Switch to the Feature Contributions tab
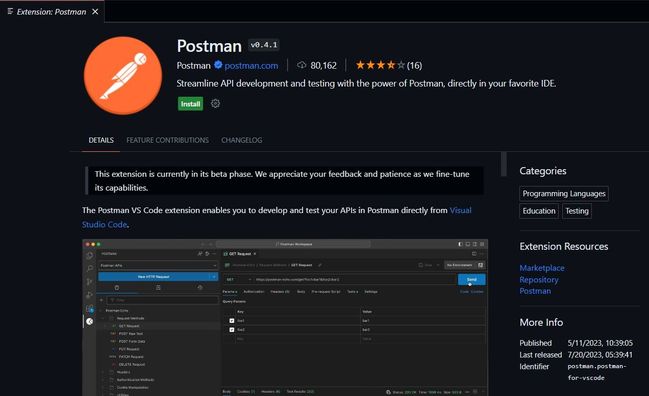Viewport: 649px width, 396px height. (x=168, y=140)
